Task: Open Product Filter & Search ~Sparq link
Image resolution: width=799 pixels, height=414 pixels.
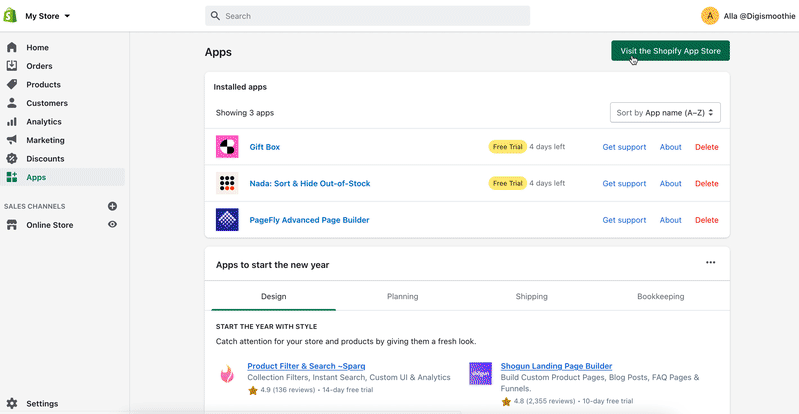Action: pyautogui.click(x=306, y=366)
